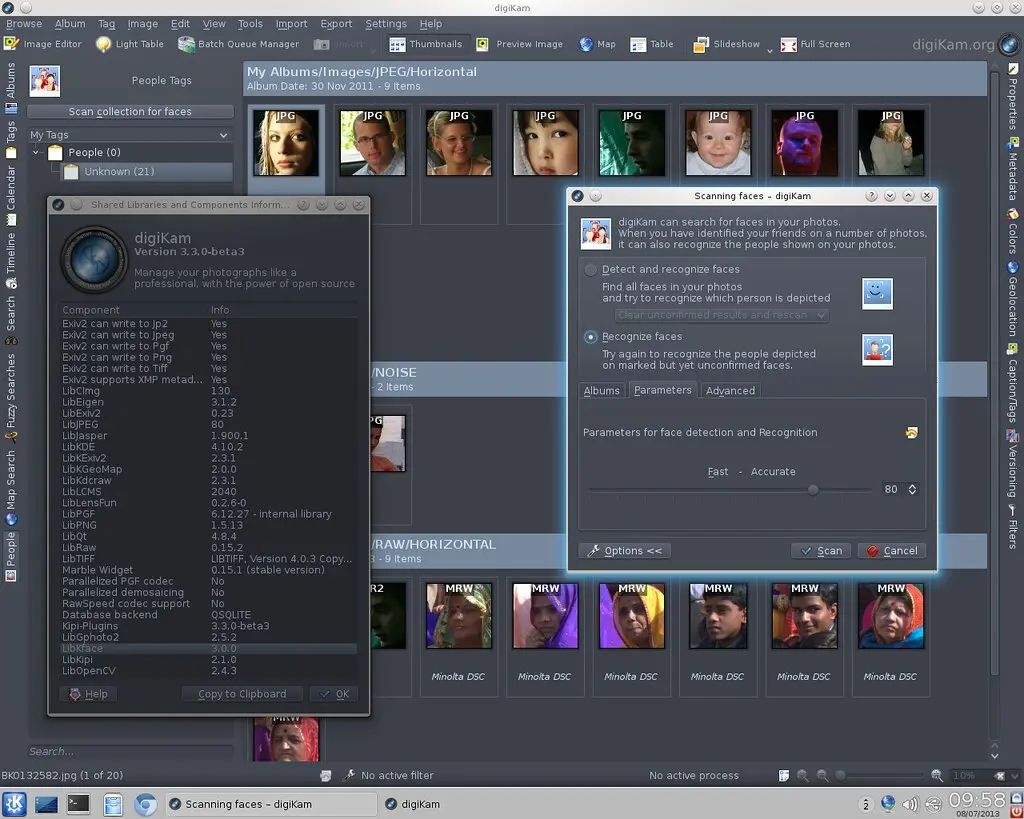1024x819 pixels.
Task: Enter Full Screen mode
Action: (x=816, y=44)
